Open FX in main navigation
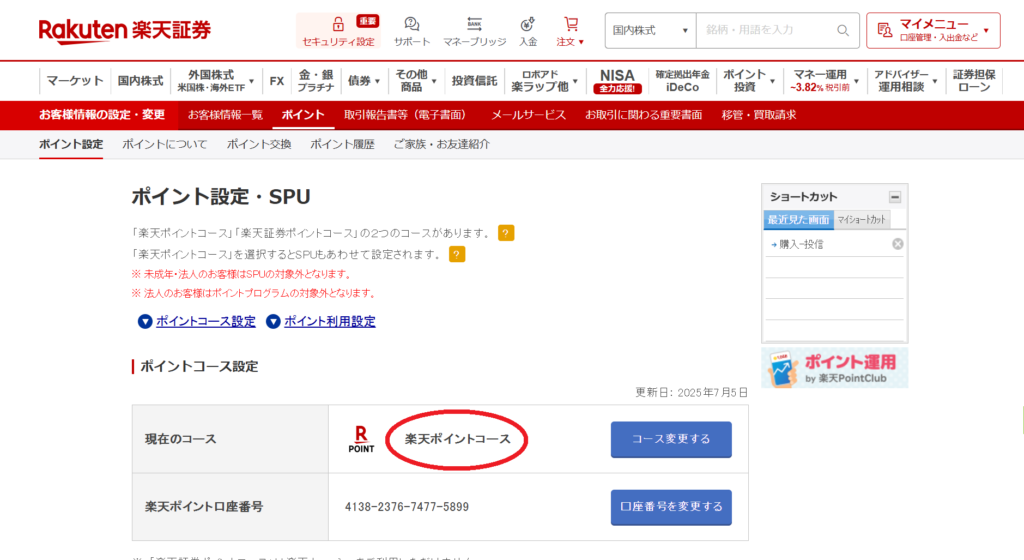The height and width of the screenshot is (560, 1024). tap(276, 81)
